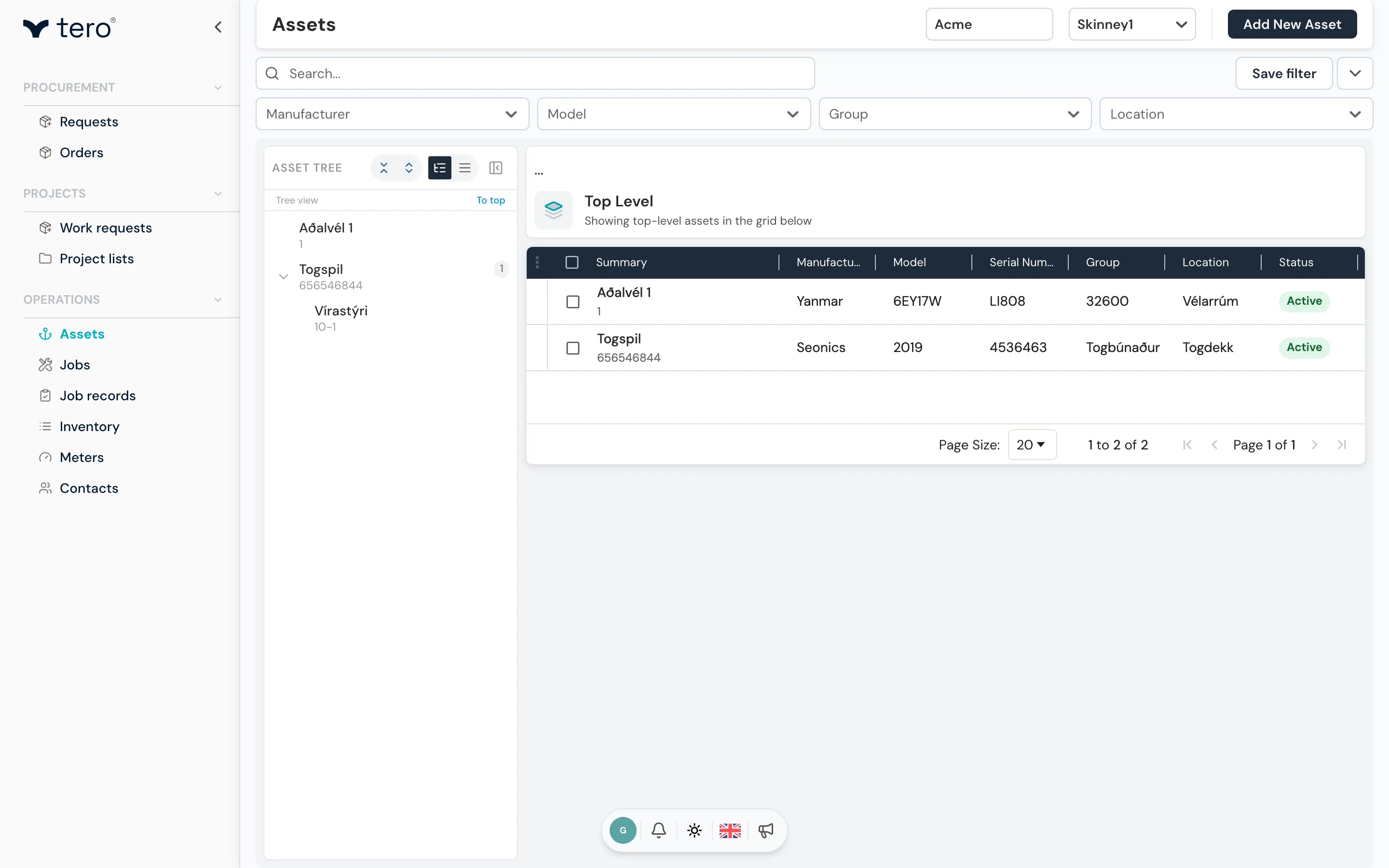The height and width of the screenshot is (868, 1389).
Task: Select Togspil in the asset tree
Action: pos(321,269)
